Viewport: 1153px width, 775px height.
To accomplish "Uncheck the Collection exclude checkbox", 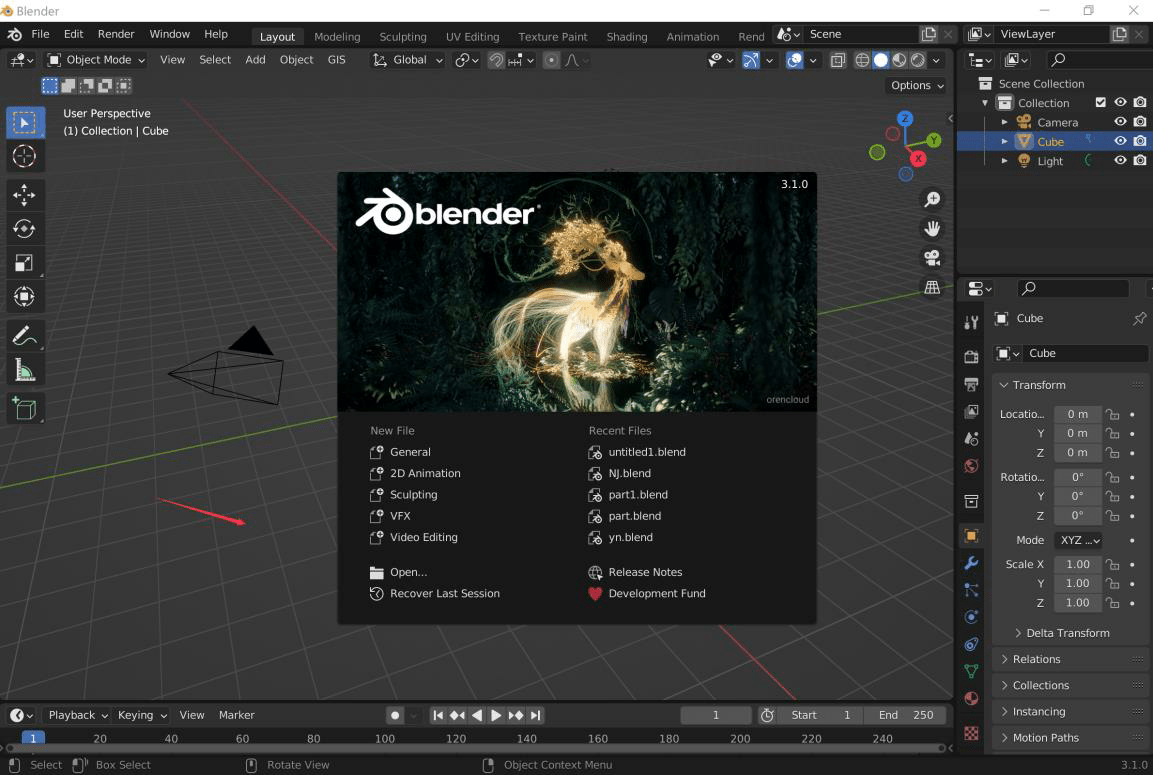I will click(x=1101, y=102).
